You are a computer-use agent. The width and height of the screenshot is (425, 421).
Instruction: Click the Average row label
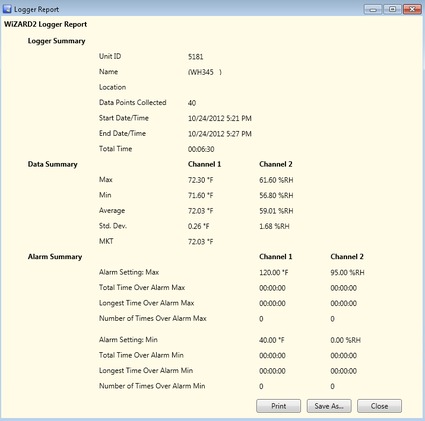click(112, 211)
